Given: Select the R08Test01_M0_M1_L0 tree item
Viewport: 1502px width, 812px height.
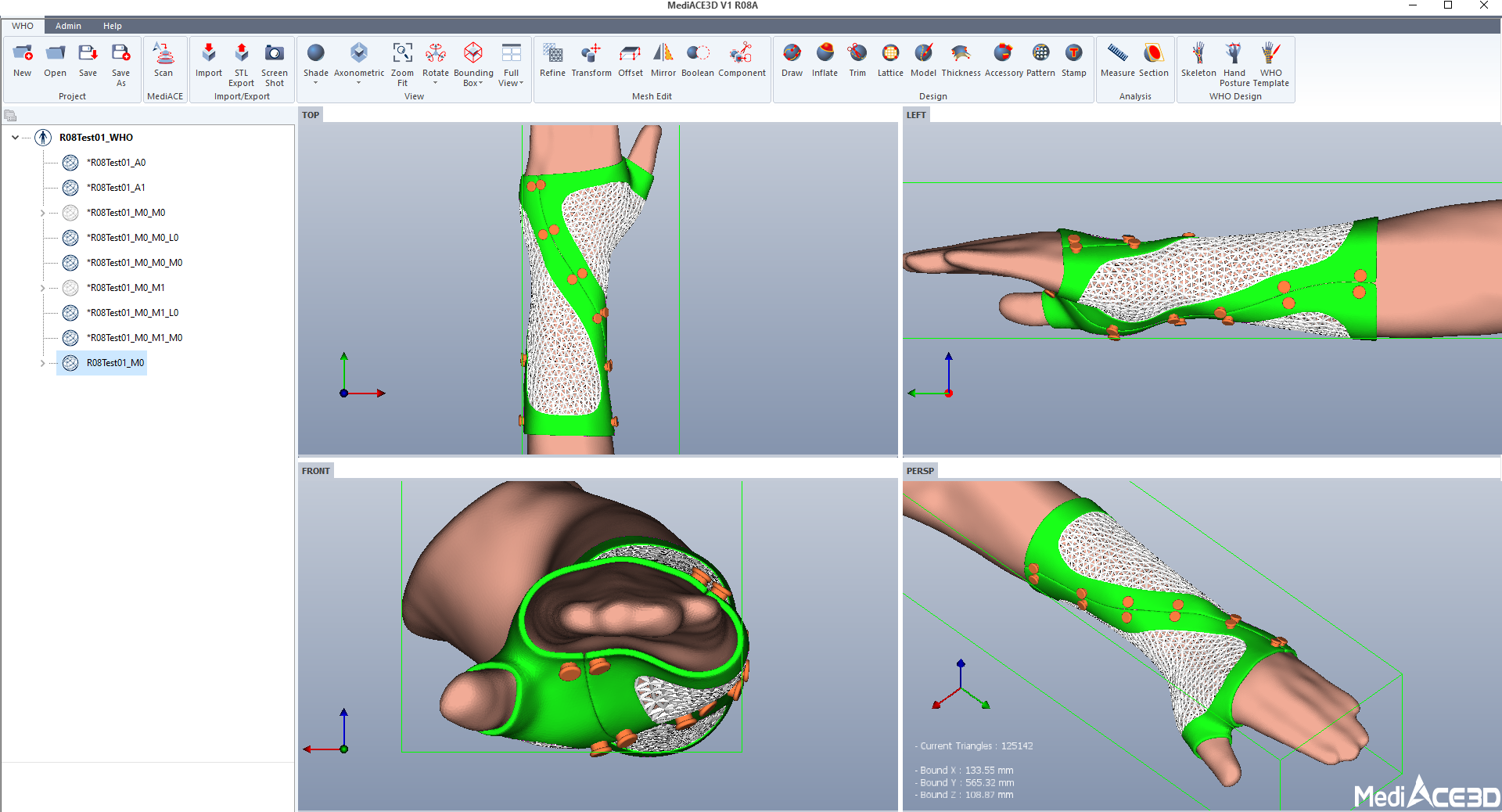Looking at the screenshot, I should point(134,313).
